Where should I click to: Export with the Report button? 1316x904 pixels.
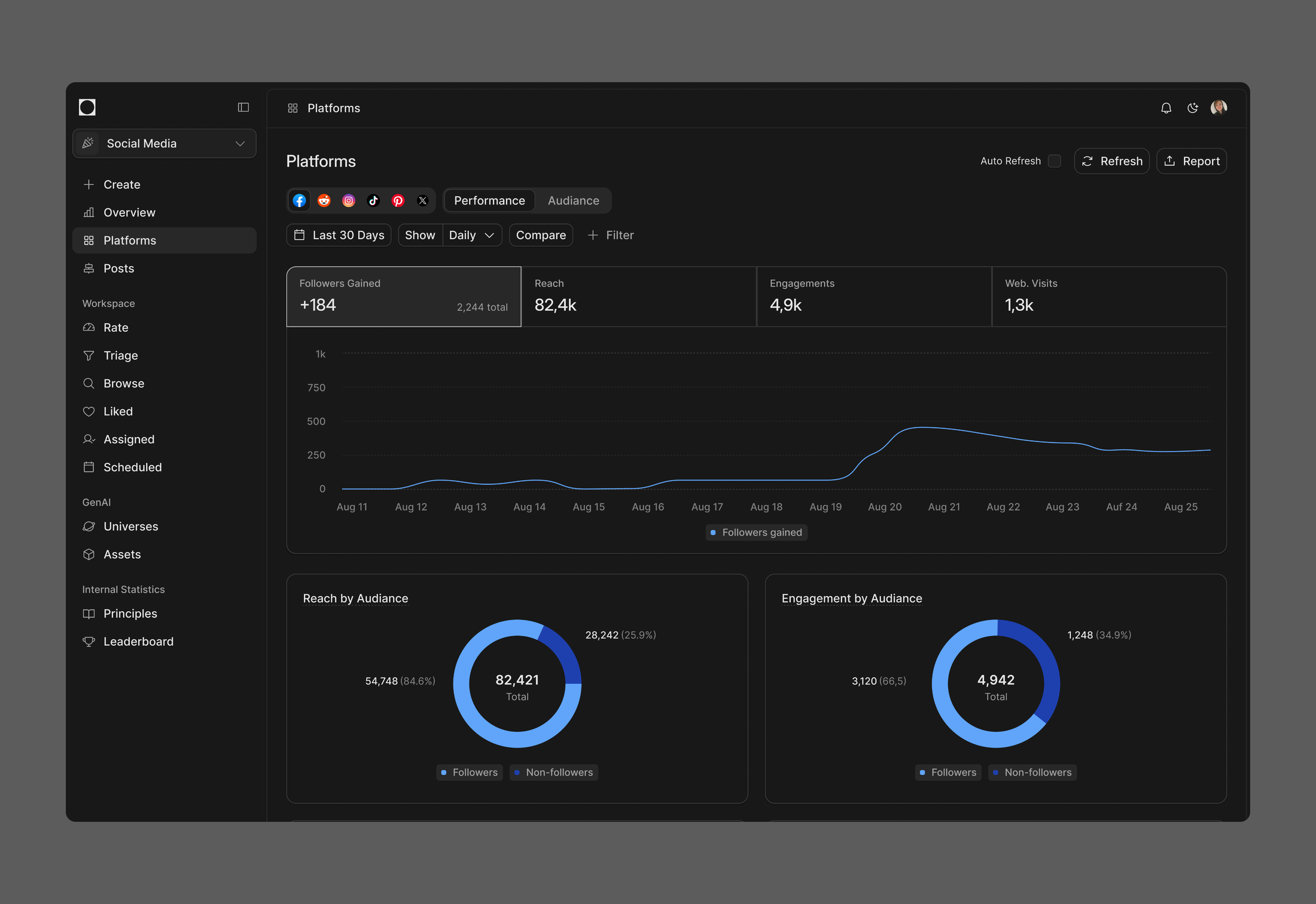point(1192,161)
